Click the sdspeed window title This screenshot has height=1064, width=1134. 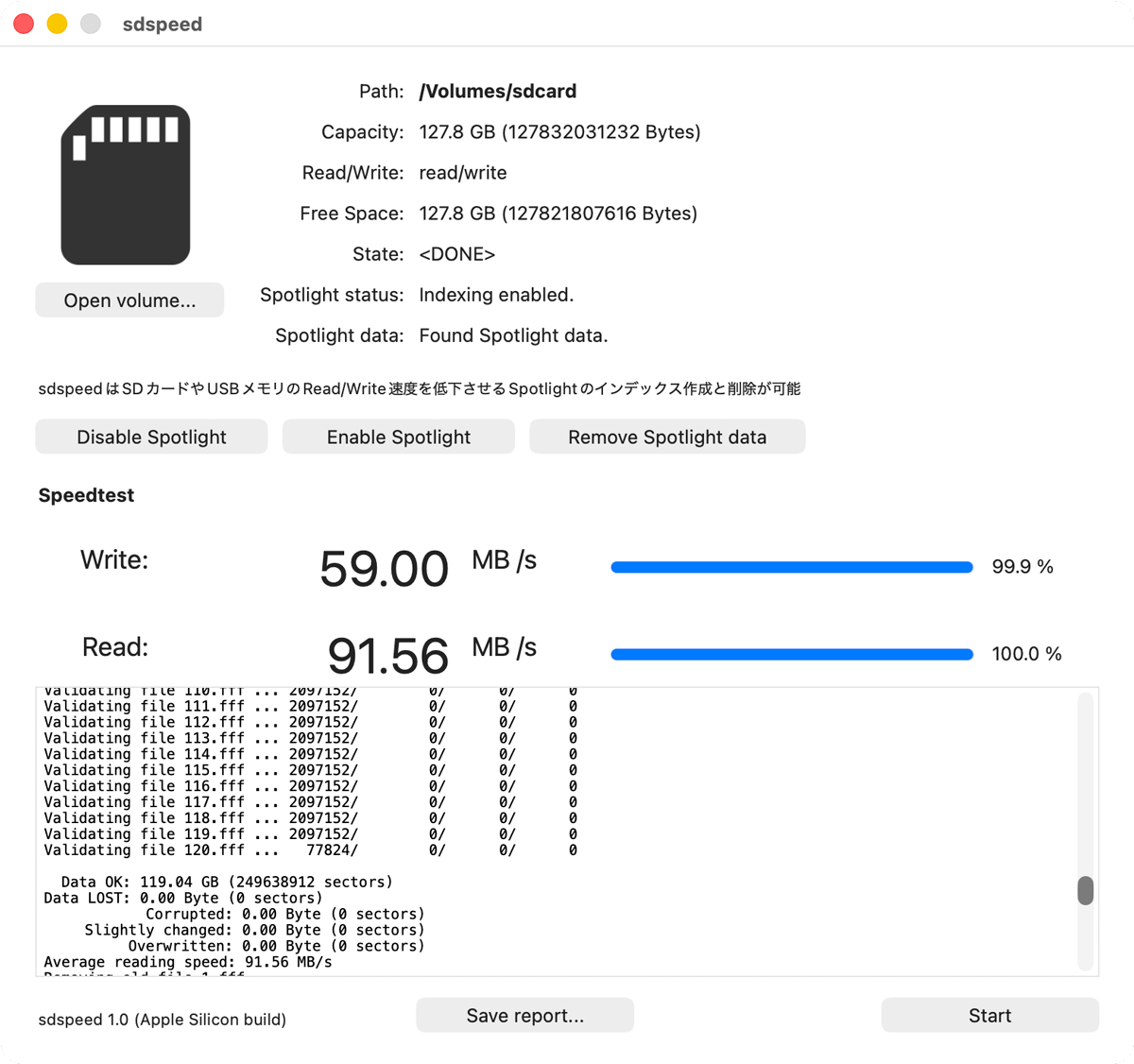(x=163, y=24)
